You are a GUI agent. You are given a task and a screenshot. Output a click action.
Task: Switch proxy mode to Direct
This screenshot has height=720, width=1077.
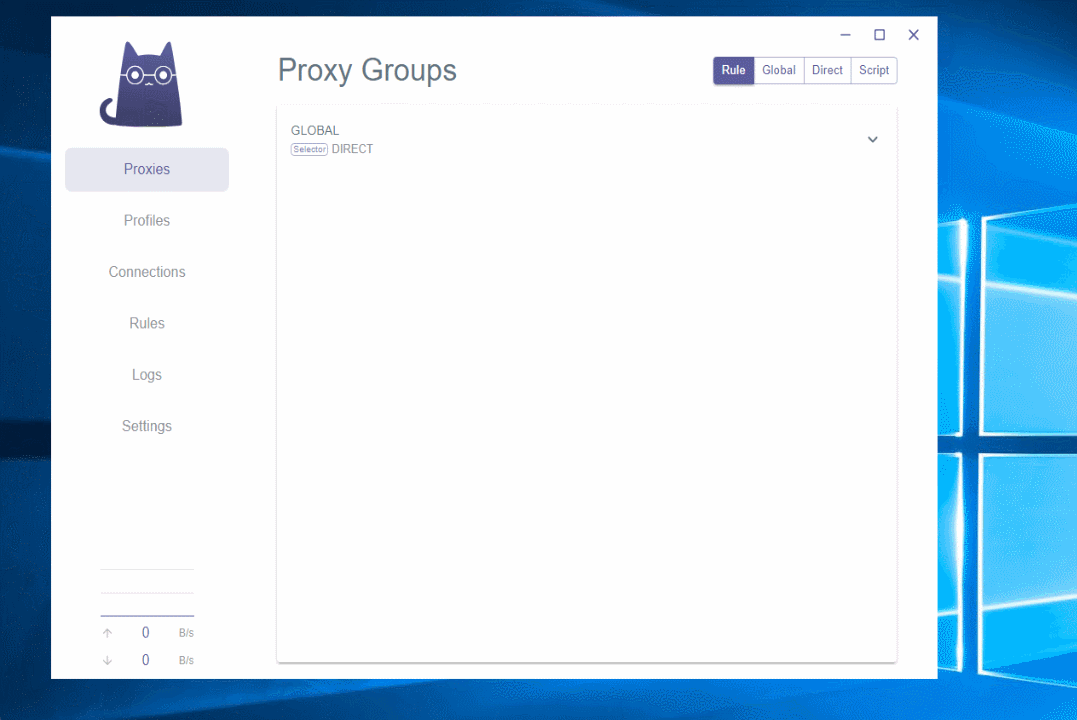(827, 71)
